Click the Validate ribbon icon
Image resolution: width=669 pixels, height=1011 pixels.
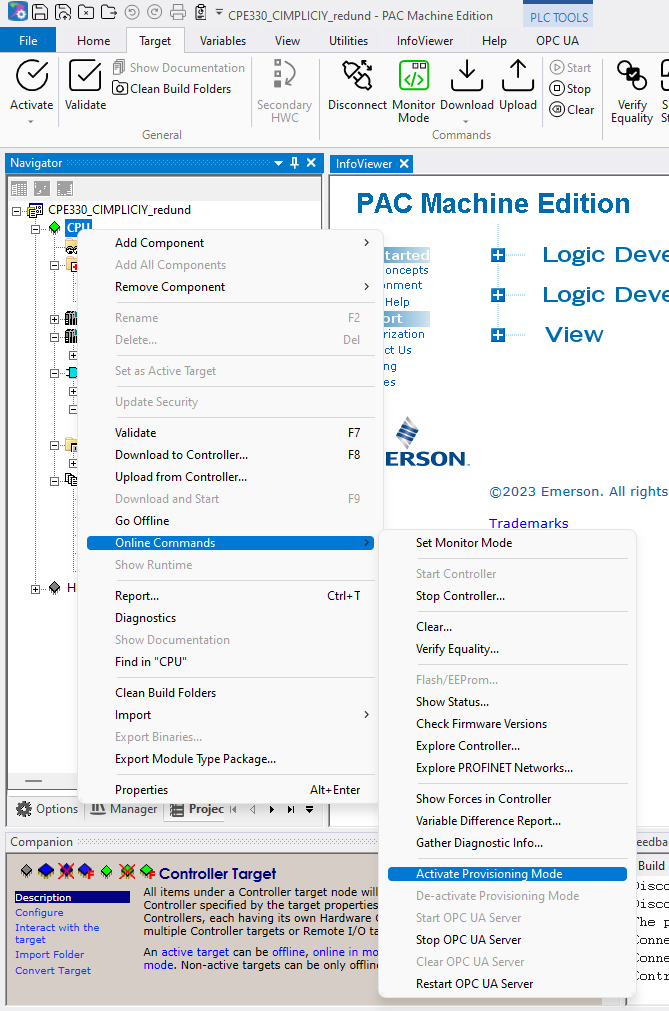point(85,76)
